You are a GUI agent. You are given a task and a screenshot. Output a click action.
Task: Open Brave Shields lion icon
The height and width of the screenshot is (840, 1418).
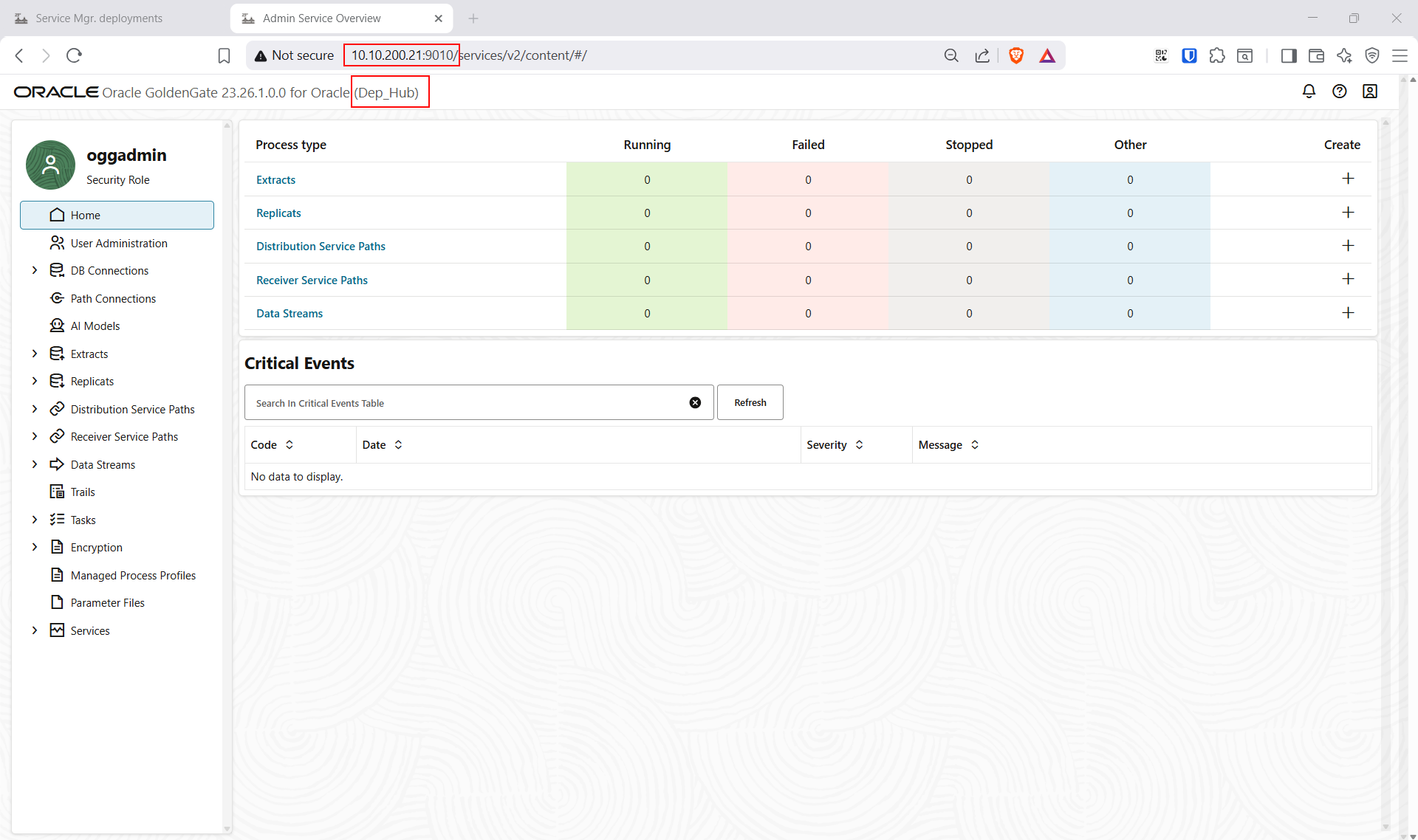click(x=1016, y=55)
